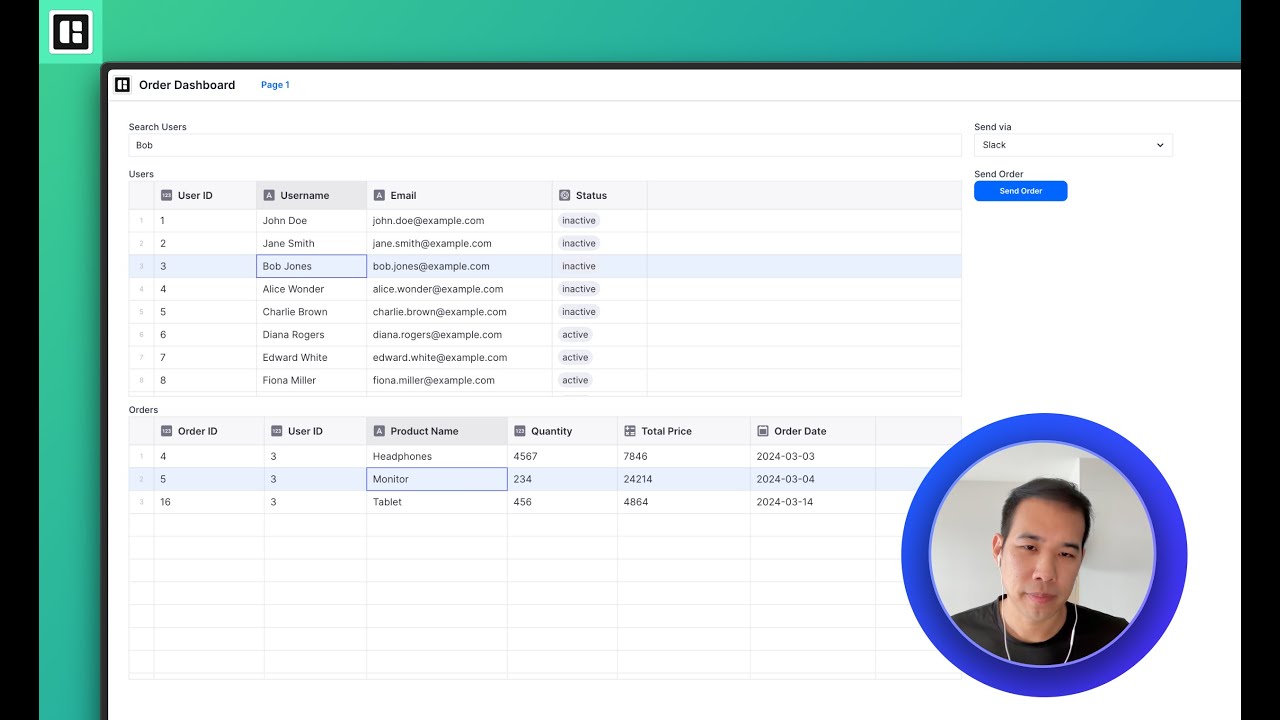Click alice.wonder@example.com email cell

[x=459, y=289]
